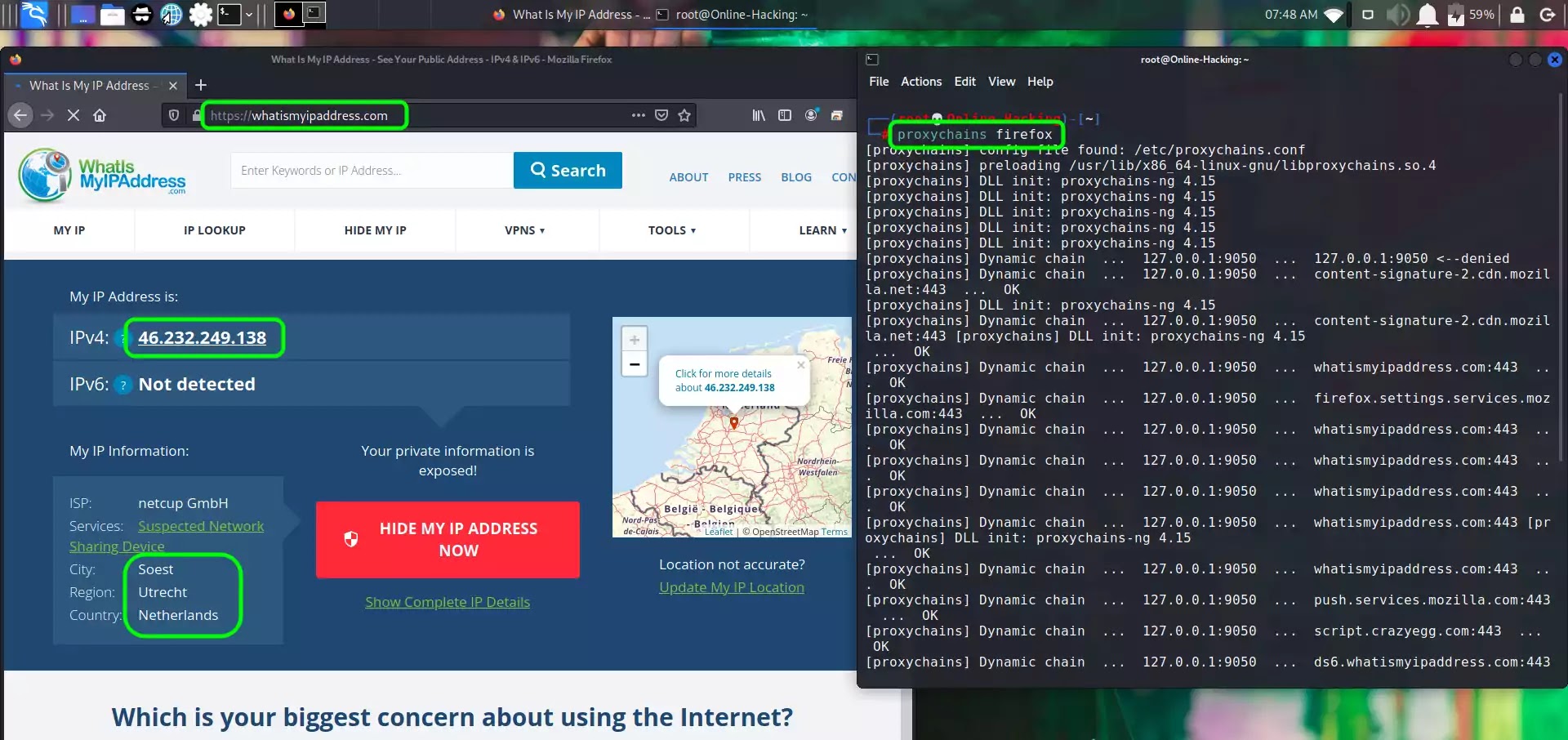Screen dimensions: 1568x740
Task: Open the settings gear in the panel
Action: click(201, 15)
